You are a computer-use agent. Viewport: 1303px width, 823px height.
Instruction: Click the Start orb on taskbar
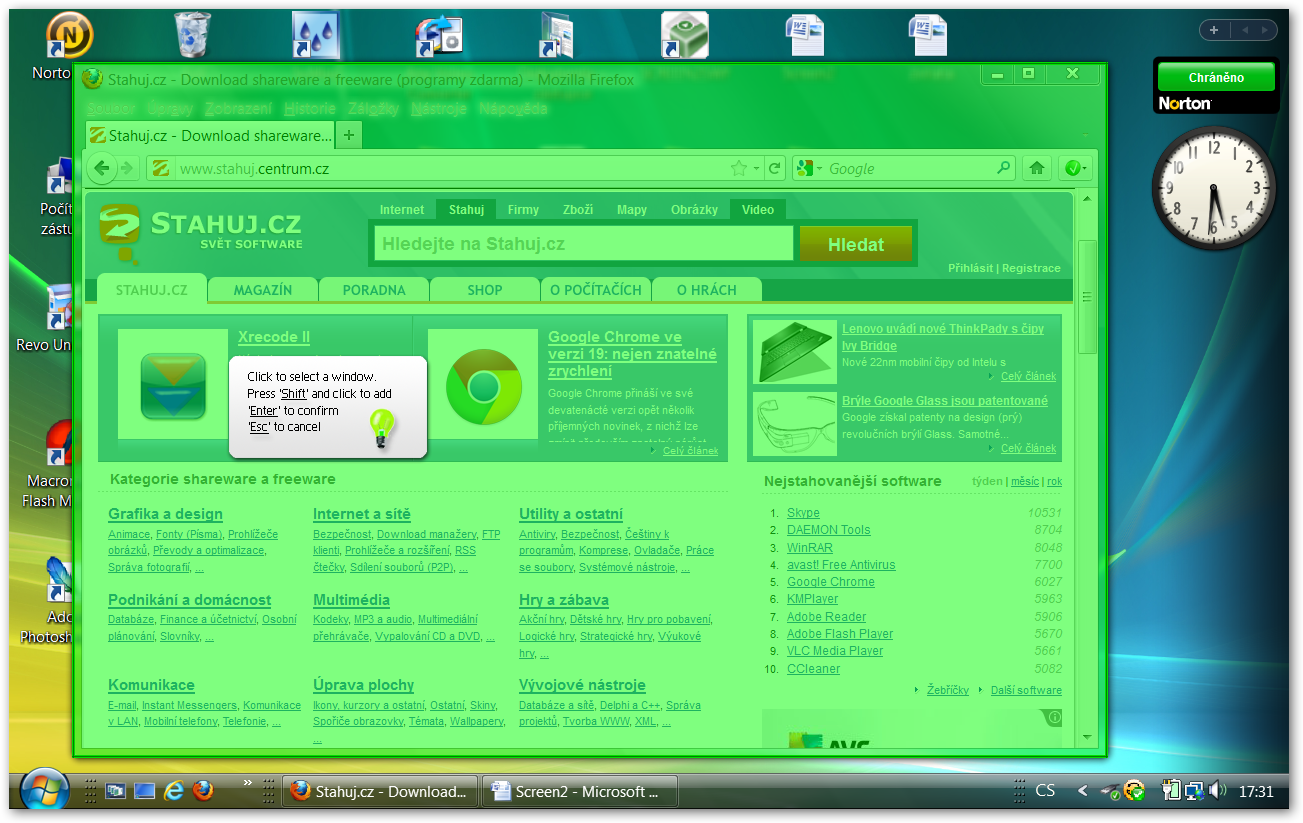tap(45, 791)
